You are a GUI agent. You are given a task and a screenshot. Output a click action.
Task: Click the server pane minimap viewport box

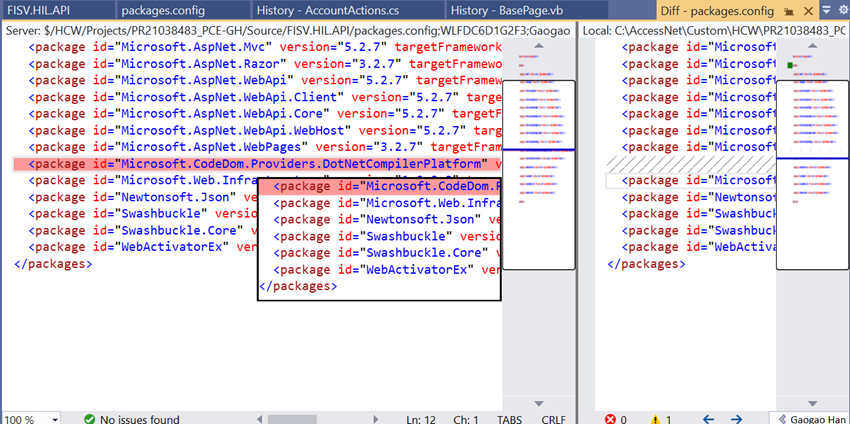pos(539,175)
